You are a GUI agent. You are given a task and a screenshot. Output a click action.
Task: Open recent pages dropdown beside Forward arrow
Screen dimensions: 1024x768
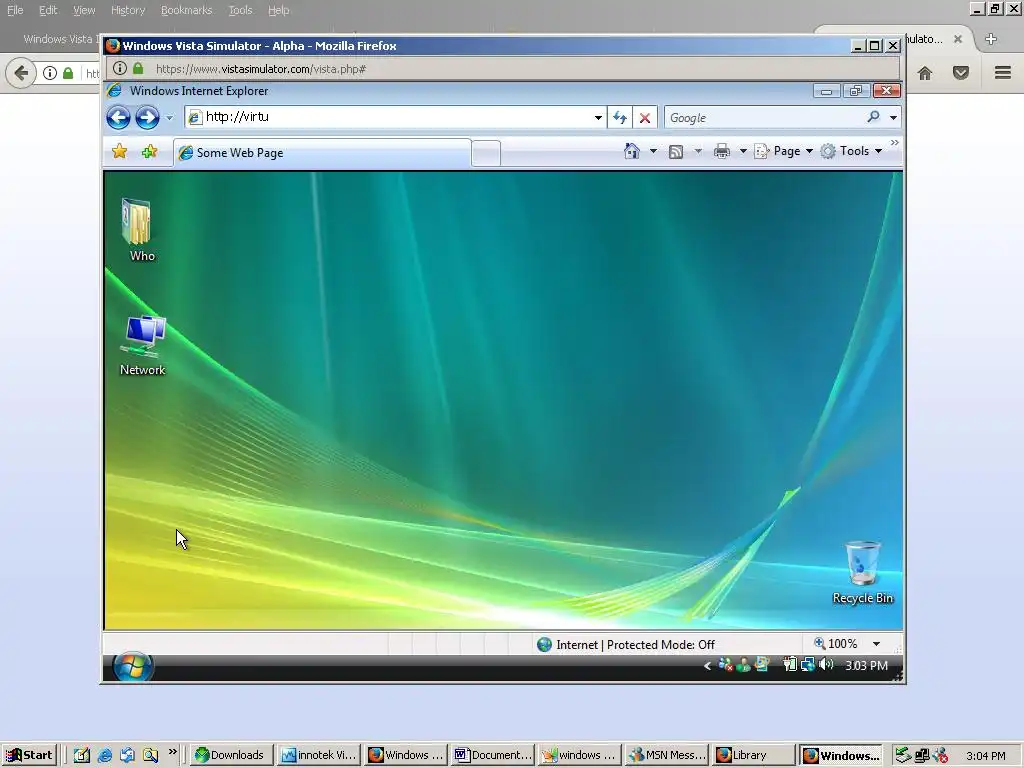(169, 118)
